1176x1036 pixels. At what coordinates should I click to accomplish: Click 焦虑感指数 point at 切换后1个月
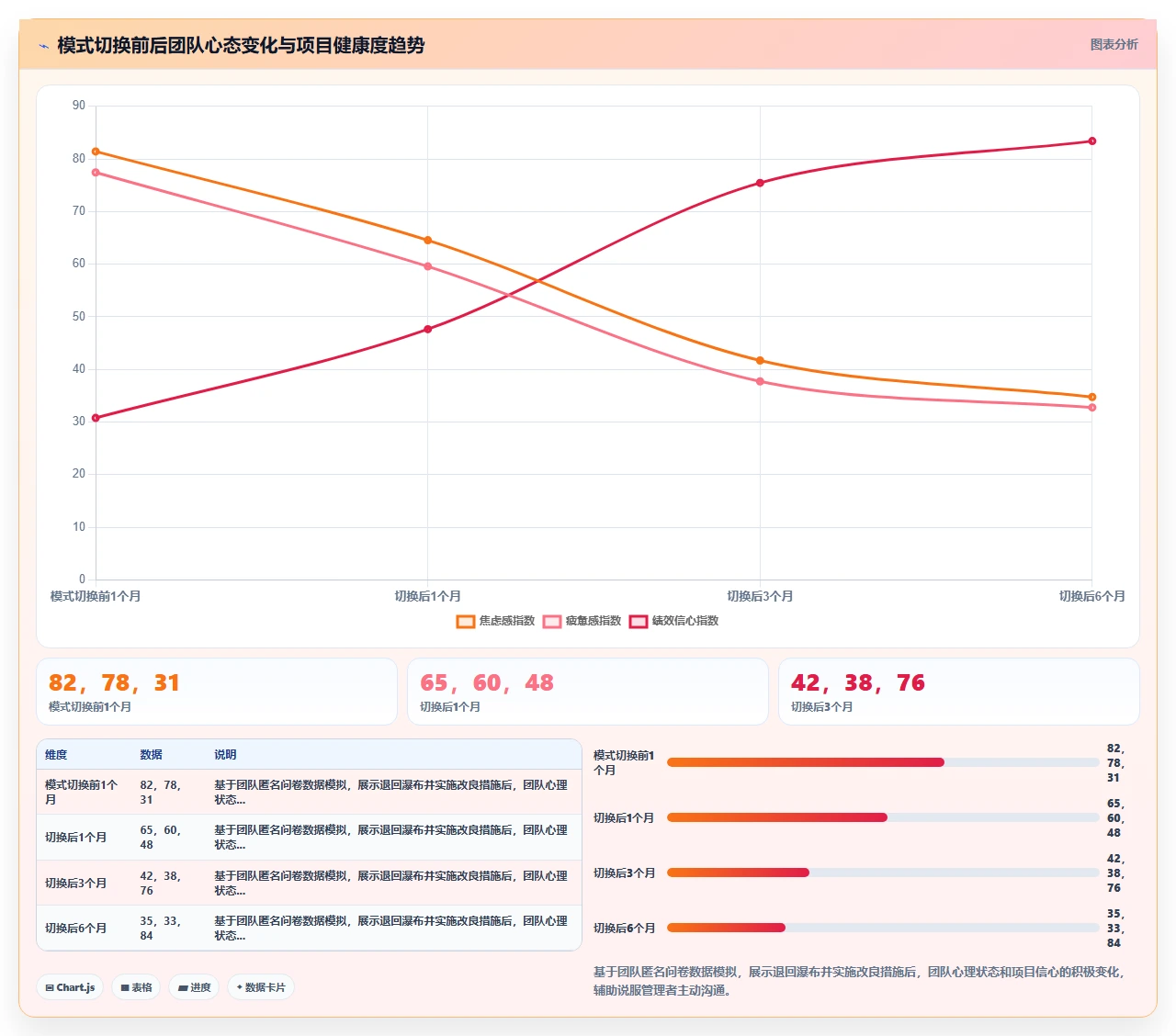(x=428, y=241)
